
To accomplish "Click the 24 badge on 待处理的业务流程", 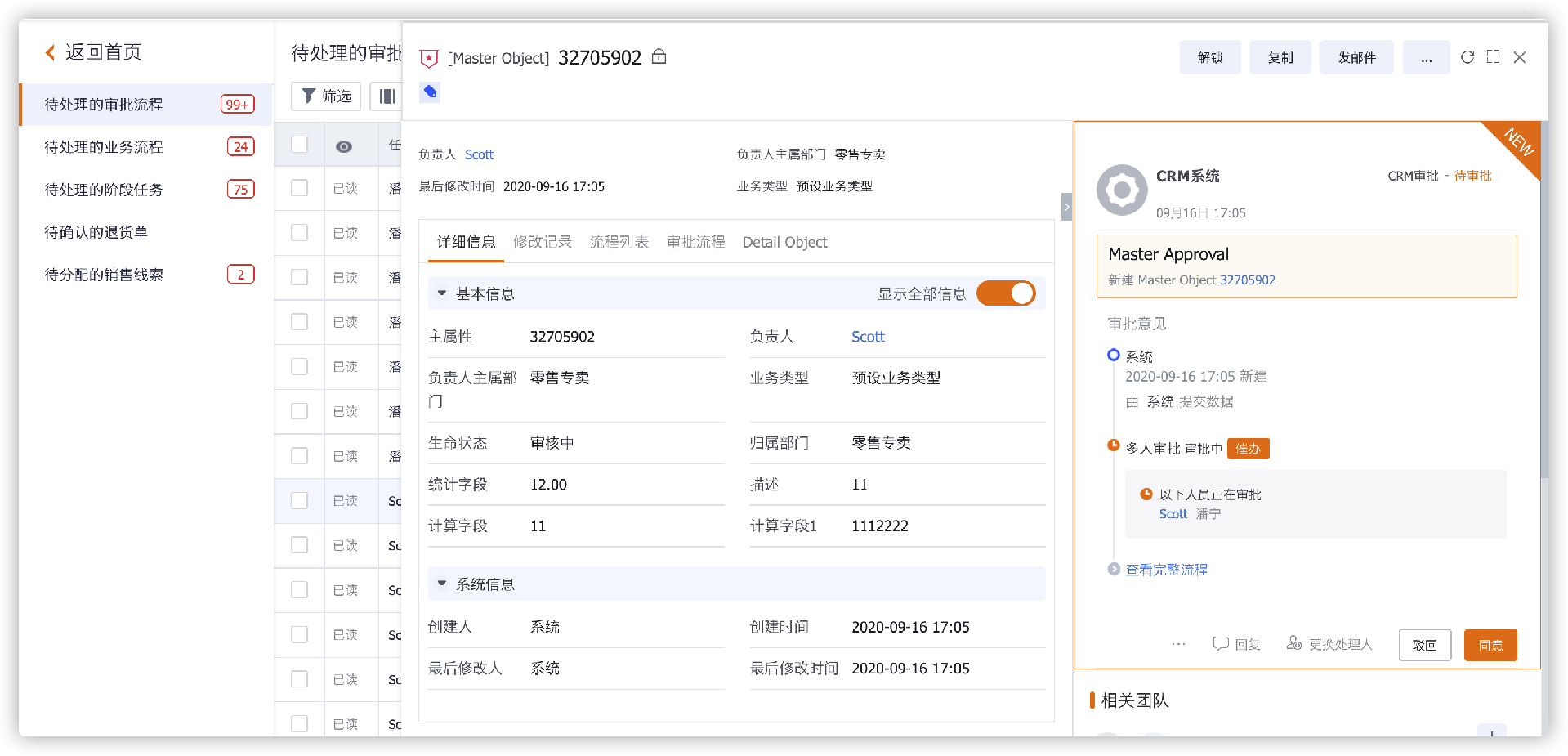I will point(241,147).
